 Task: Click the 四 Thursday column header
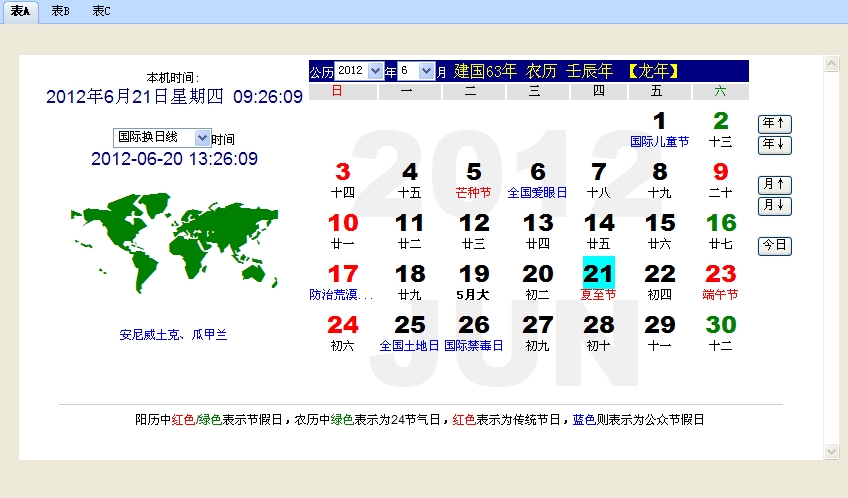click(x=599, y=91)
